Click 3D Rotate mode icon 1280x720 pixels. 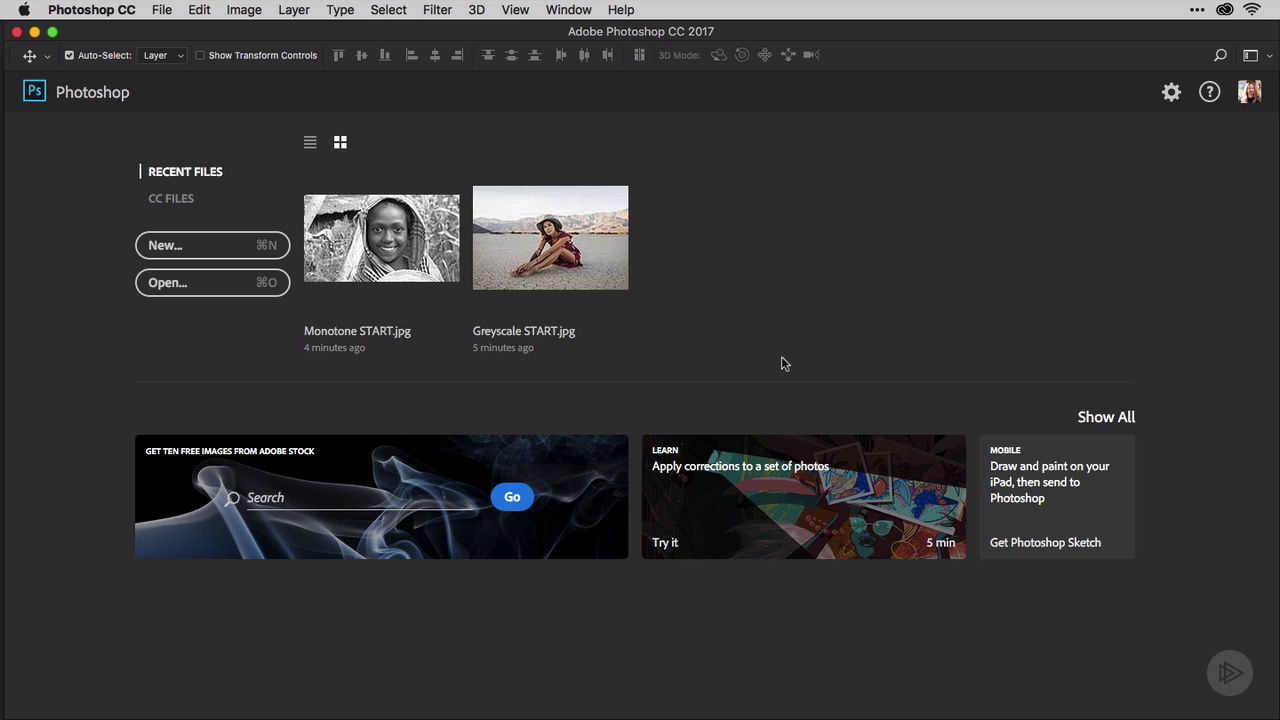(x=718, y=55)
